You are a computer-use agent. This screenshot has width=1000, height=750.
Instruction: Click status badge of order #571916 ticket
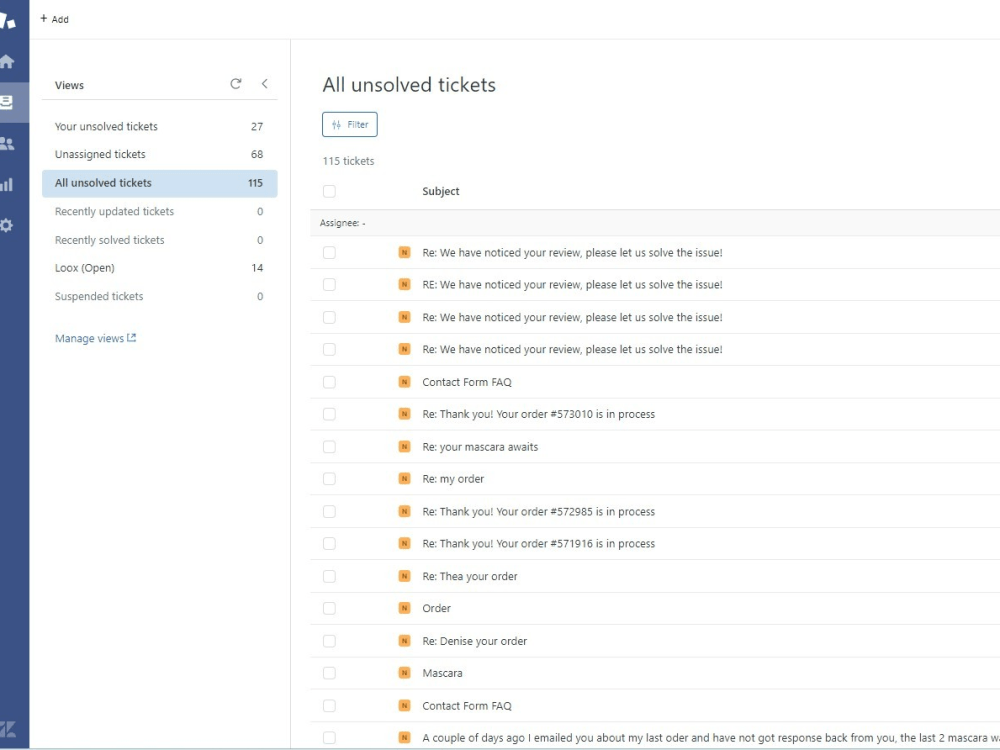404,543
